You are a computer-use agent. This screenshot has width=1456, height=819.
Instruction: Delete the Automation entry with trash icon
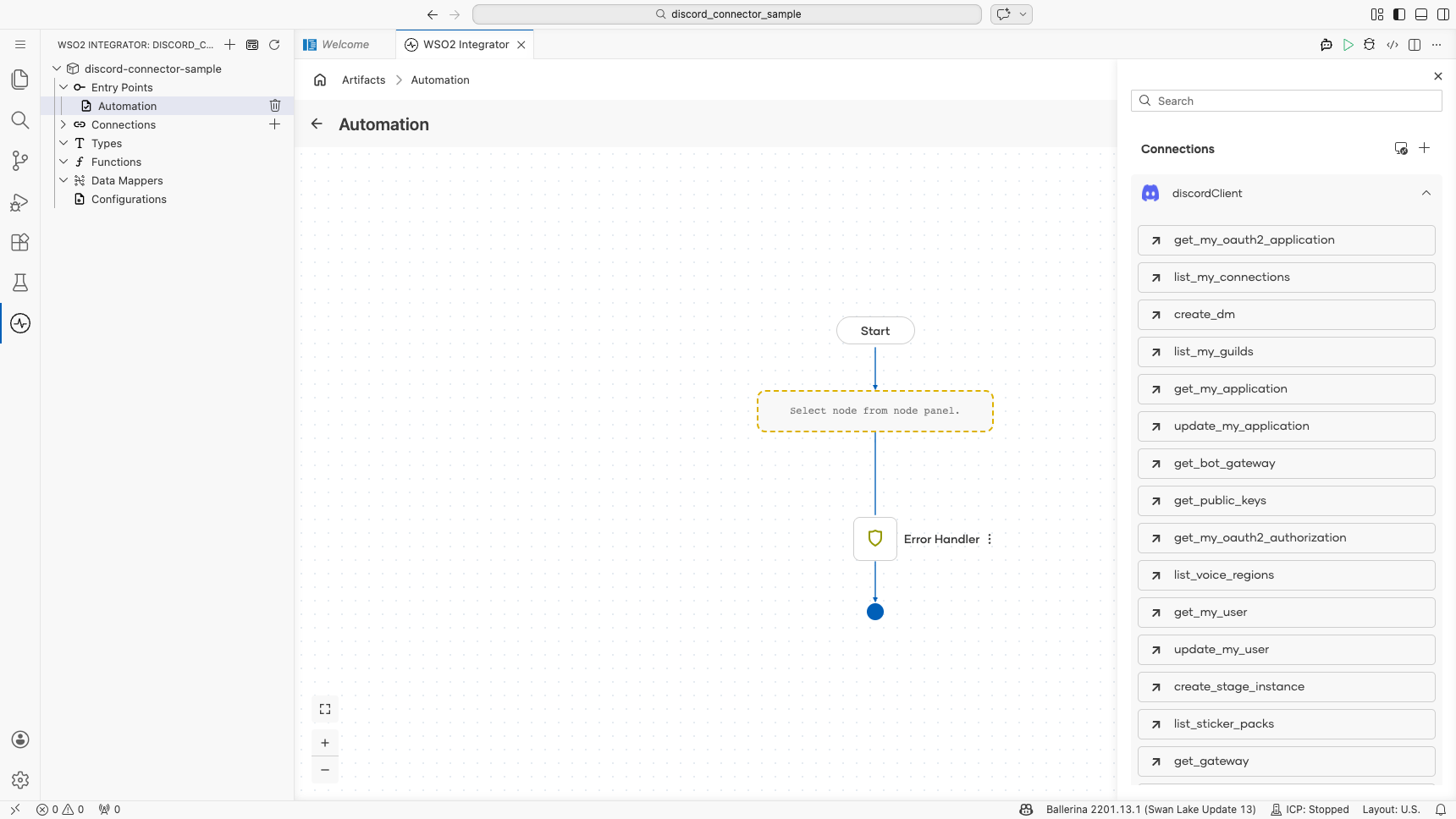point(275,106)
